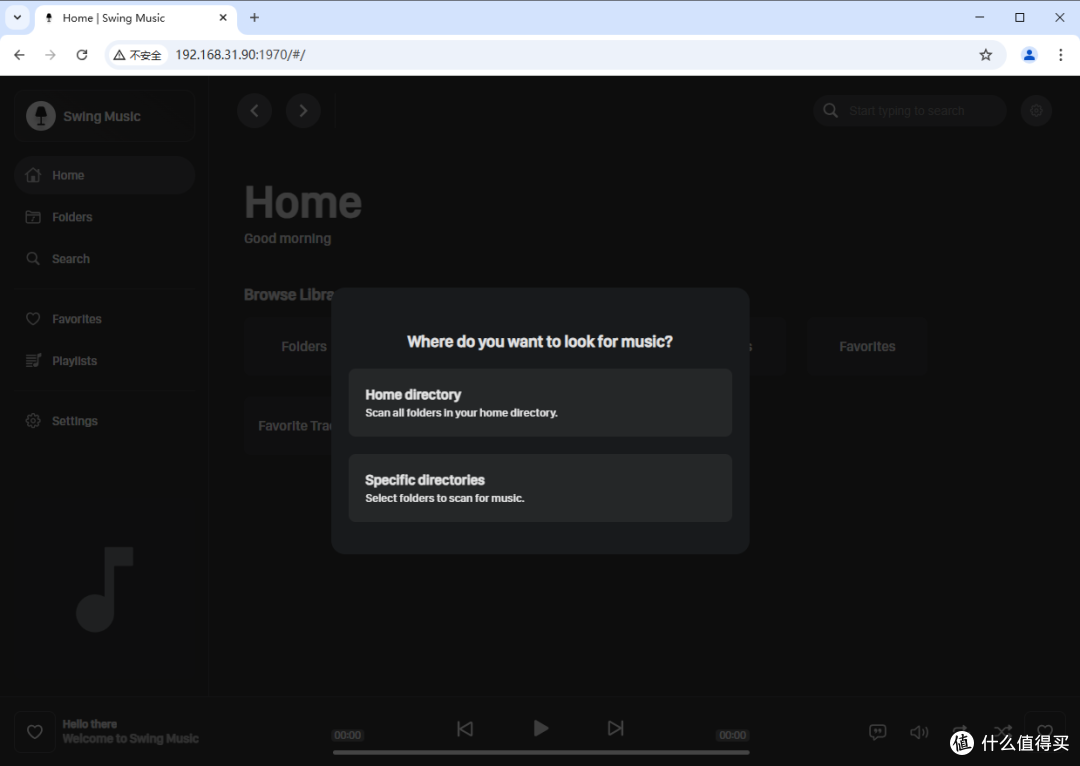Open Settings in the left sidebar
The width and height of the screenshot is (1080, 766).
(x=74, y=421)
